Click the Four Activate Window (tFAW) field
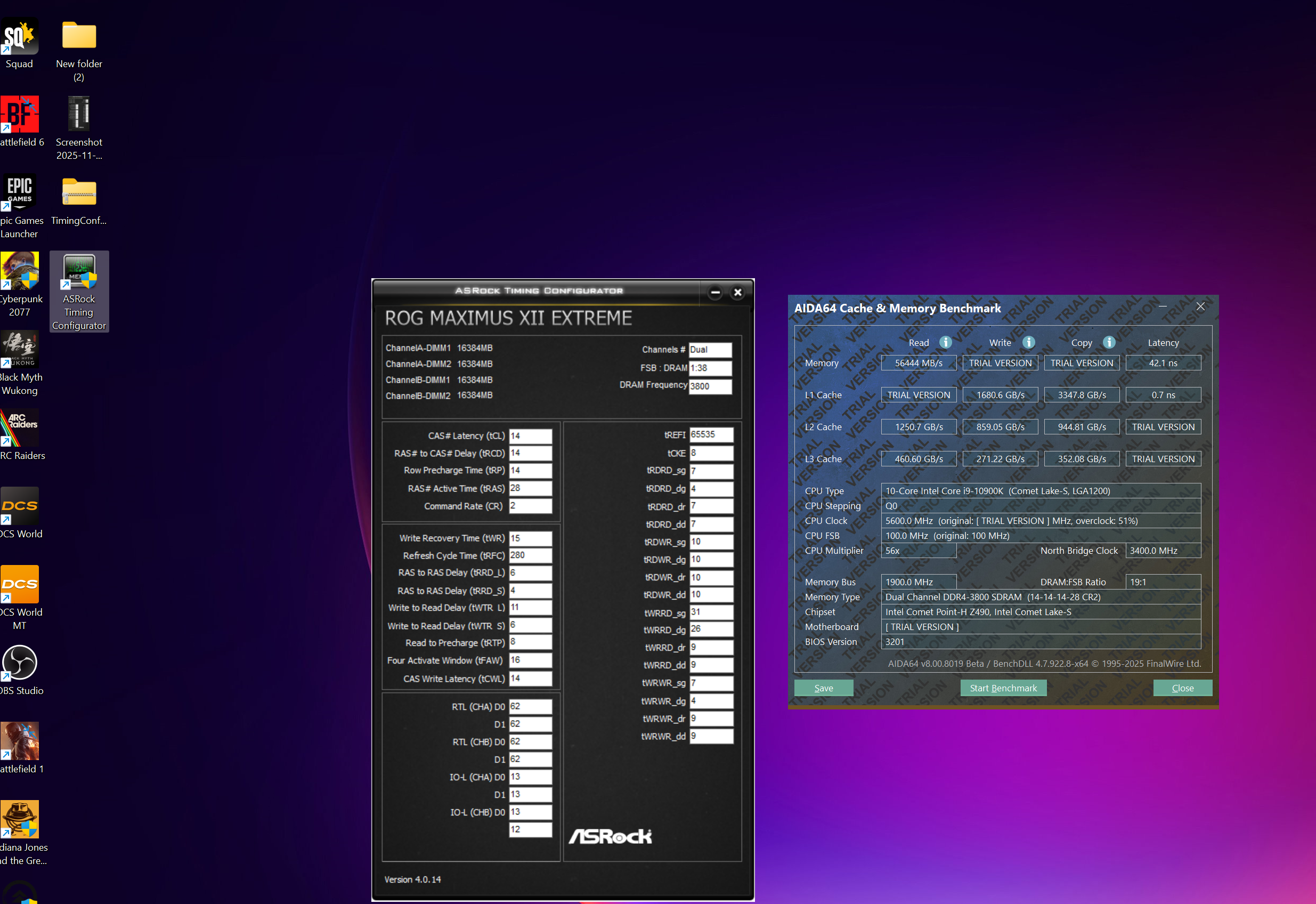This screenshot has height=904, width=1316. click(x=530, y=660)
